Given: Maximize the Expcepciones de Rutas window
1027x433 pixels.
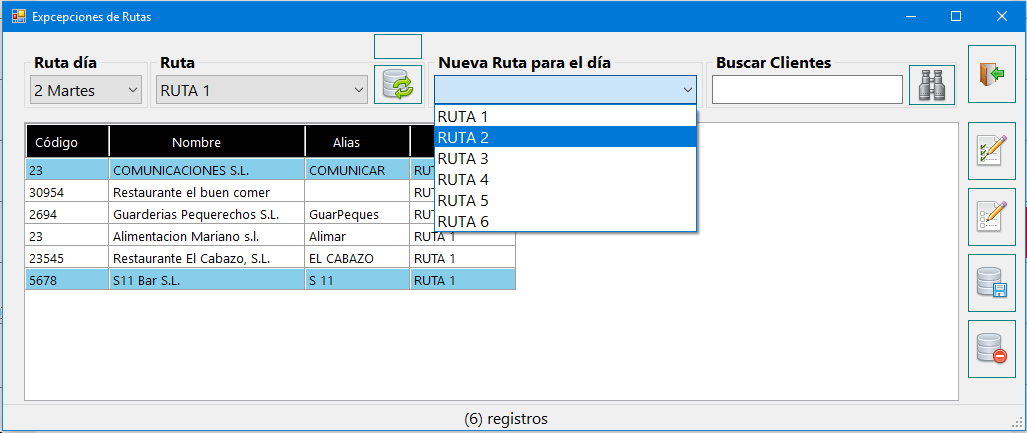Looking at the screenshot, I should tap(956, 16).
